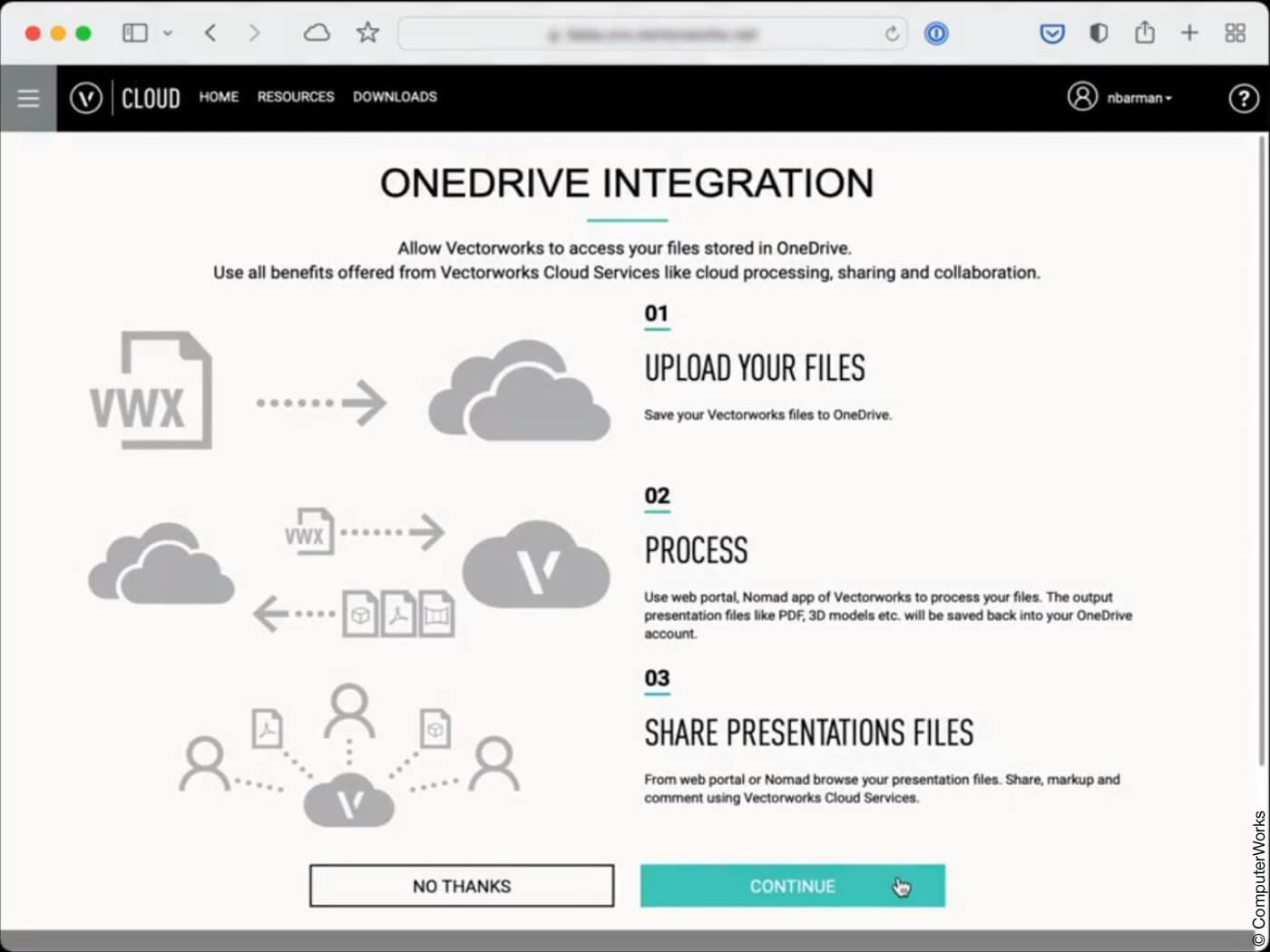The height and width of the screenshot is (952, 1270).
Task: Click the SHARE PRESENTATIONS FILES heading
Action: pyautogui.click(x=809, y=733)
